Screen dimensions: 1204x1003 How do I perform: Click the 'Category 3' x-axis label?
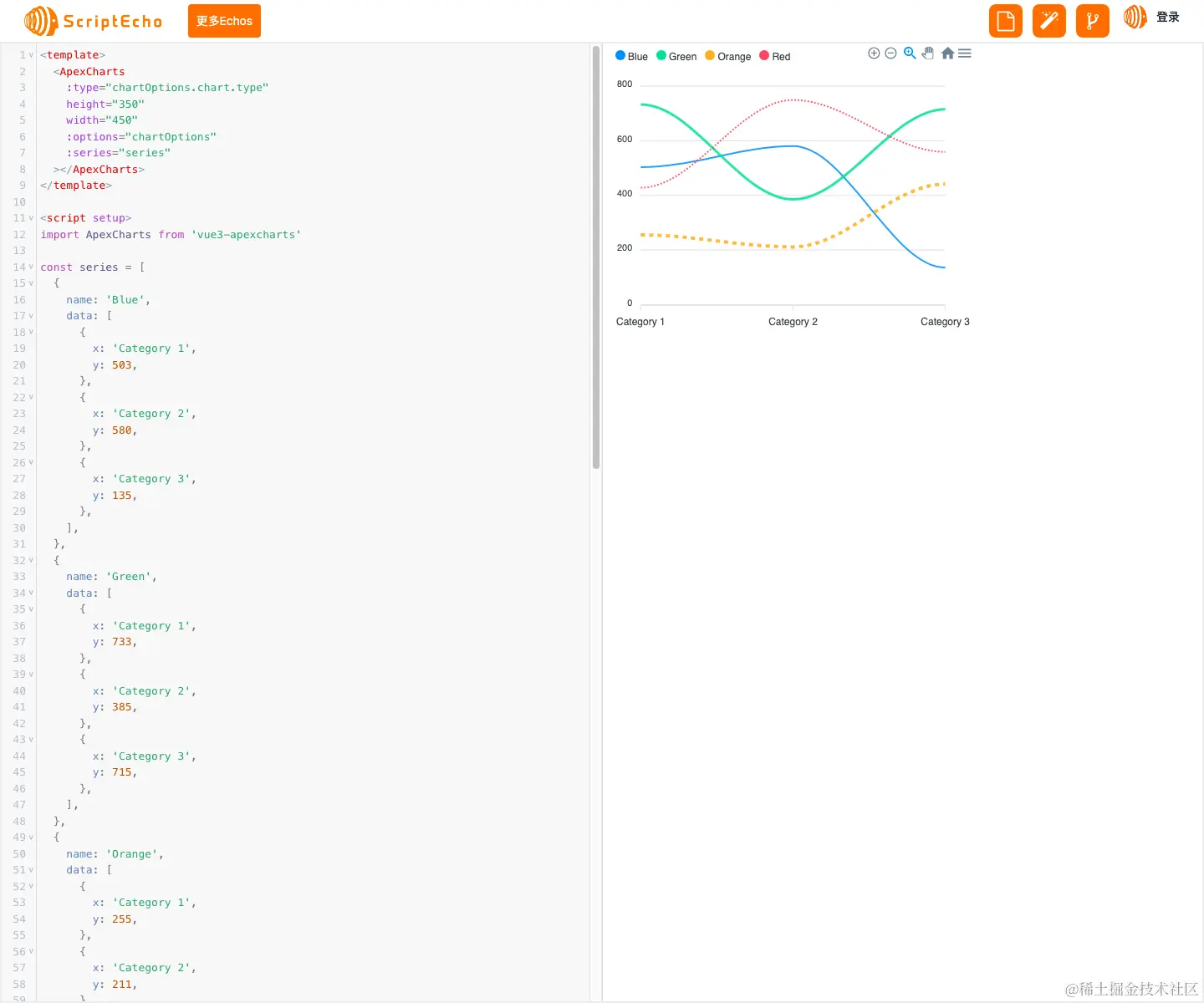click(945, 322)
